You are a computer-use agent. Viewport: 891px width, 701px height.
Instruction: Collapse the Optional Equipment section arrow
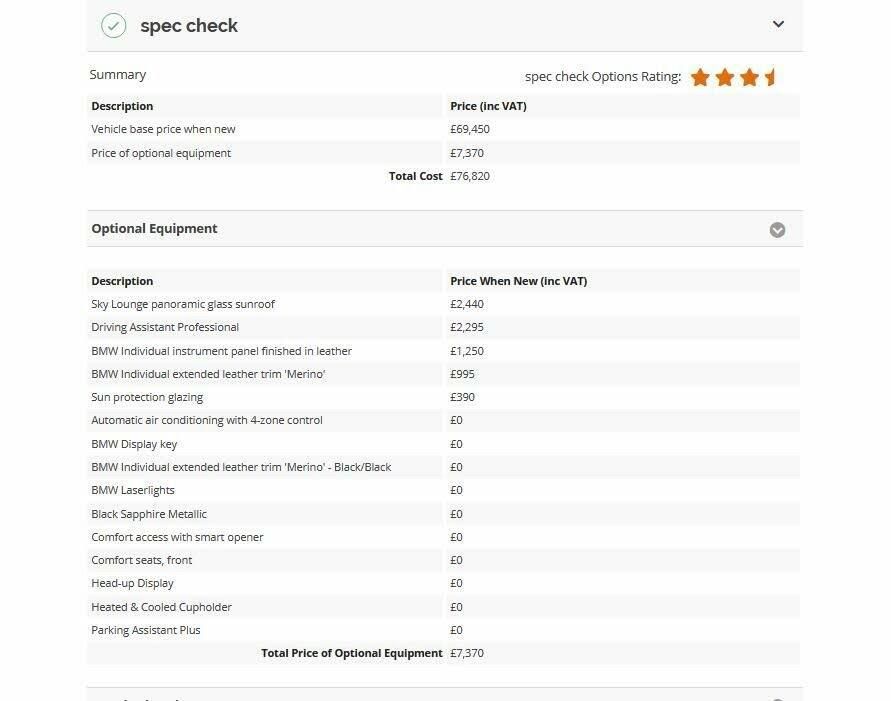click(x=777, y=230)
